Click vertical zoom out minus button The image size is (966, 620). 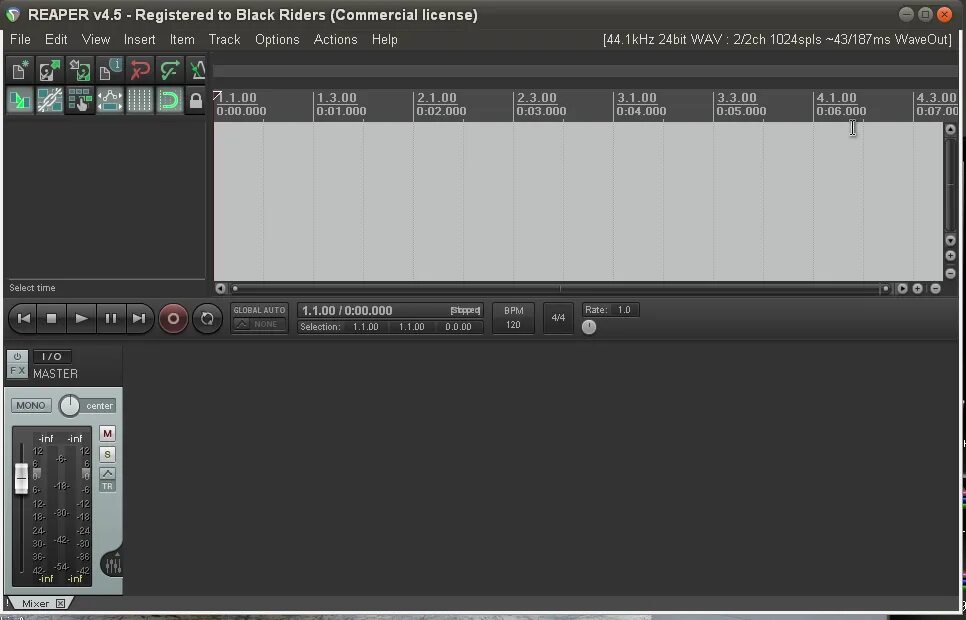point(951,273)
